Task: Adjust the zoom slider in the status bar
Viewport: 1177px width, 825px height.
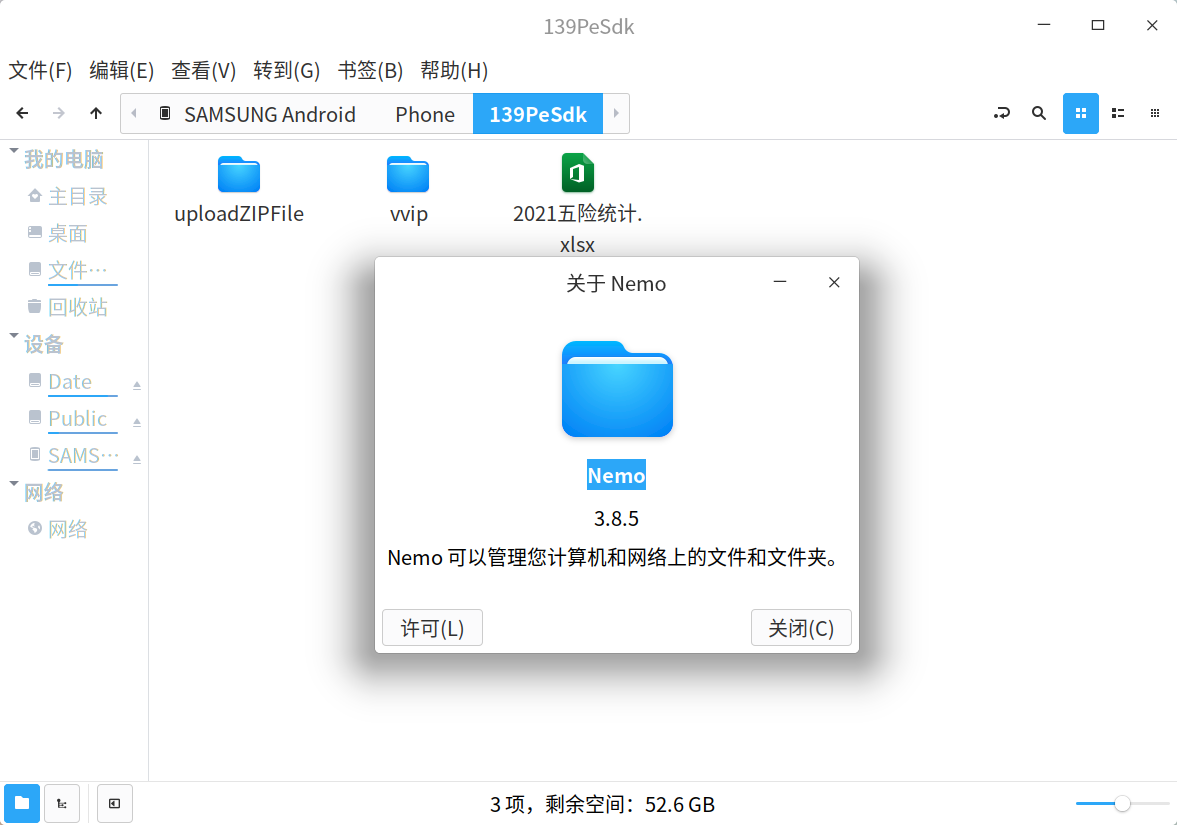Action: pos(1121,803)
